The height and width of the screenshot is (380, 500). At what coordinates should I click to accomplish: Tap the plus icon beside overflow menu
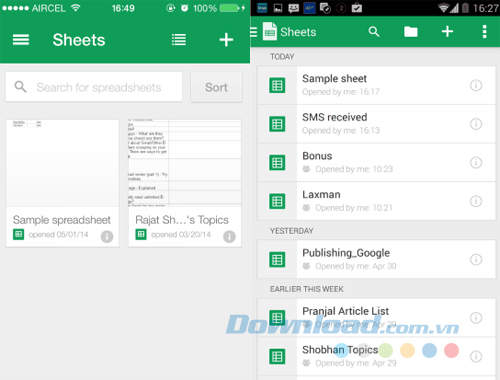click(x=447, y=32)
